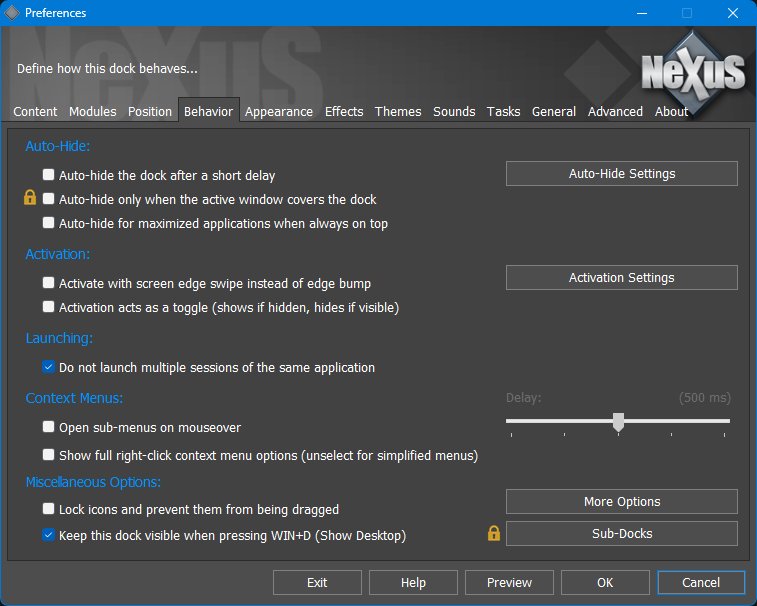
Task: Click 'Define how this dock behaves...' text
Action: tap(107, 69)
